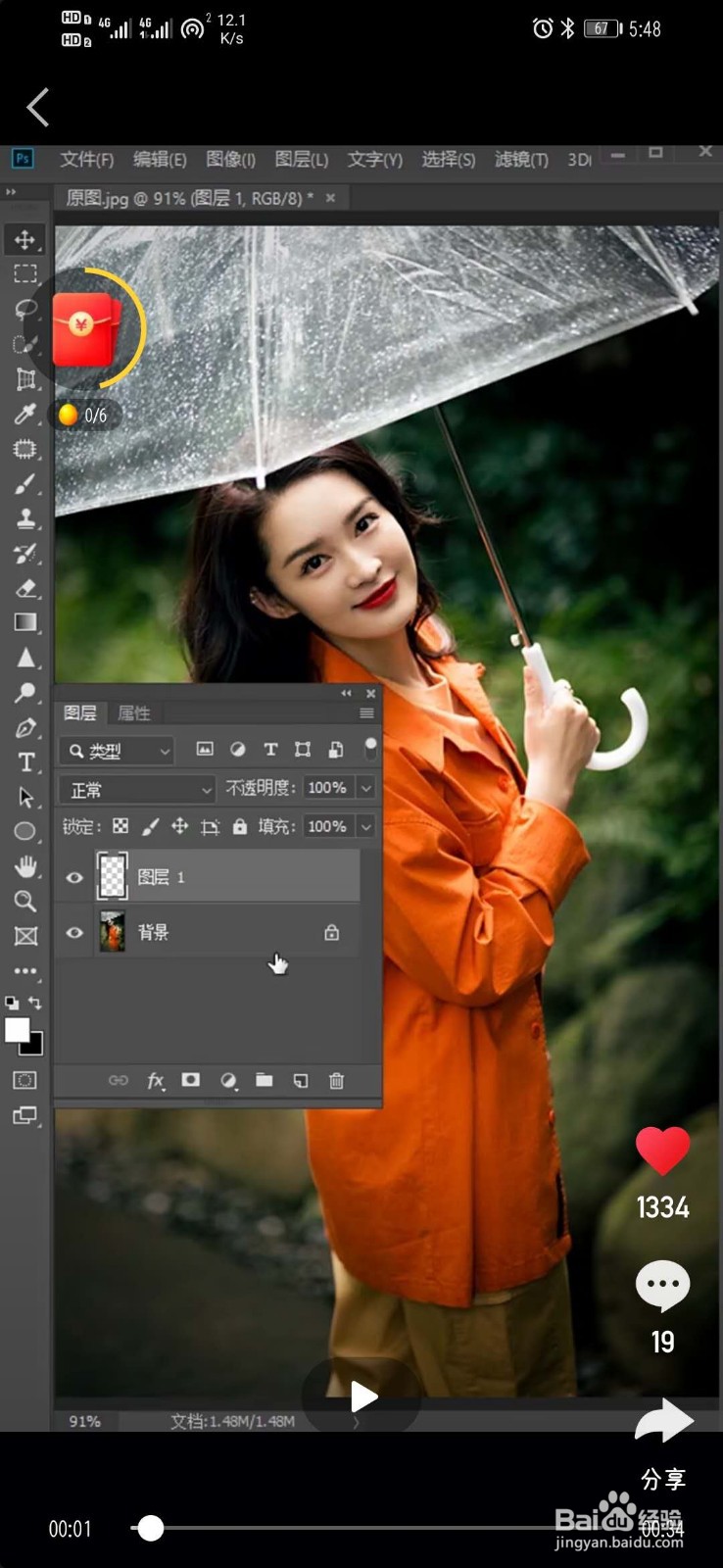This screenshot has width=723, height=1568.
Task: Select the Blur/Sharpen triangle tool
Action: 25,659
